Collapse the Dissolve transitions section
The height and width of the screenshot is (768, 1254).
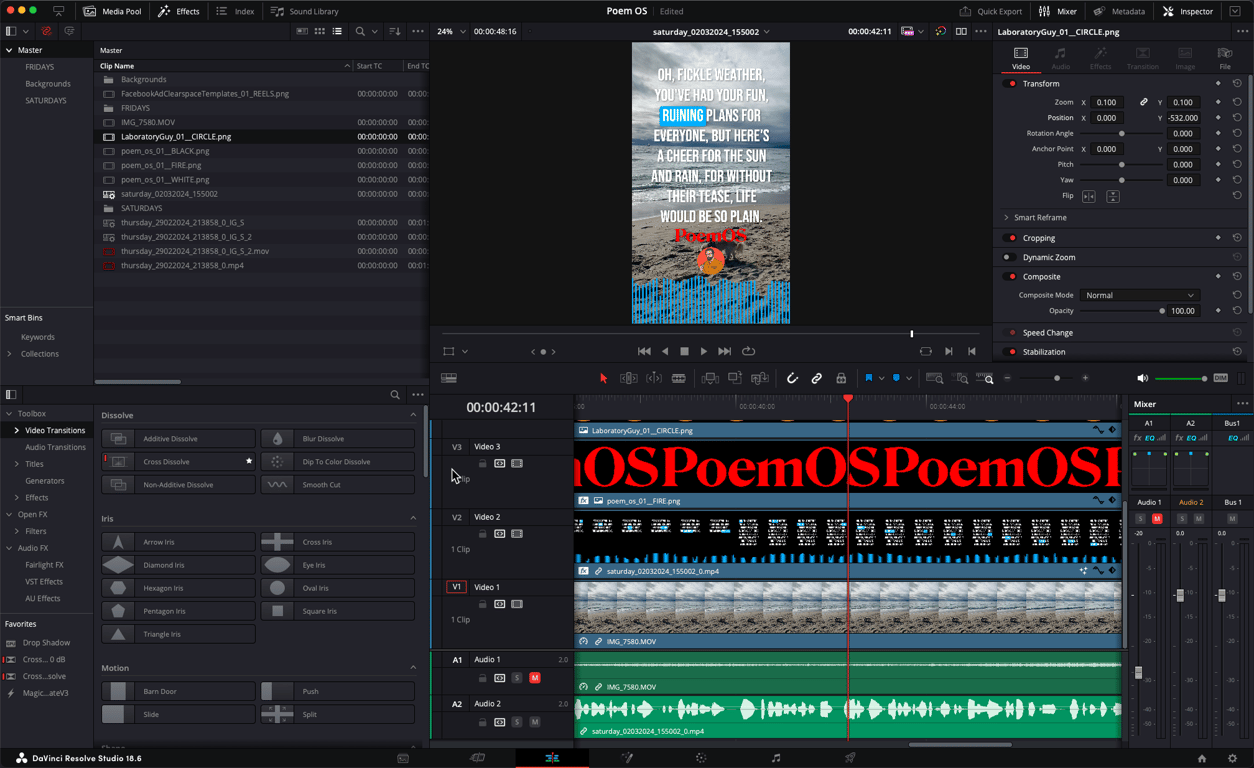(414, 414)
